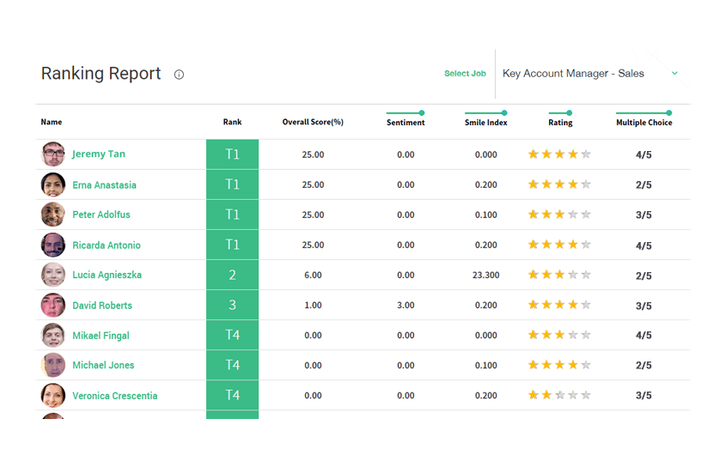Image resolution: width=726 pixels, height=473 pixels.
Task: Click Lucia Agnieszka's rank 2 badge
Action: click(x=232, y=275)
